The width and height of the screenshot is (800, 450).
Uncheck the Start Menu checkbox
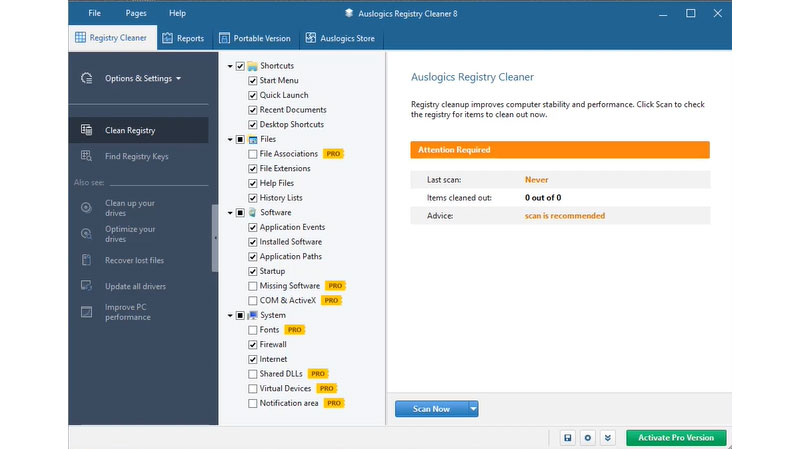[253, 81]
